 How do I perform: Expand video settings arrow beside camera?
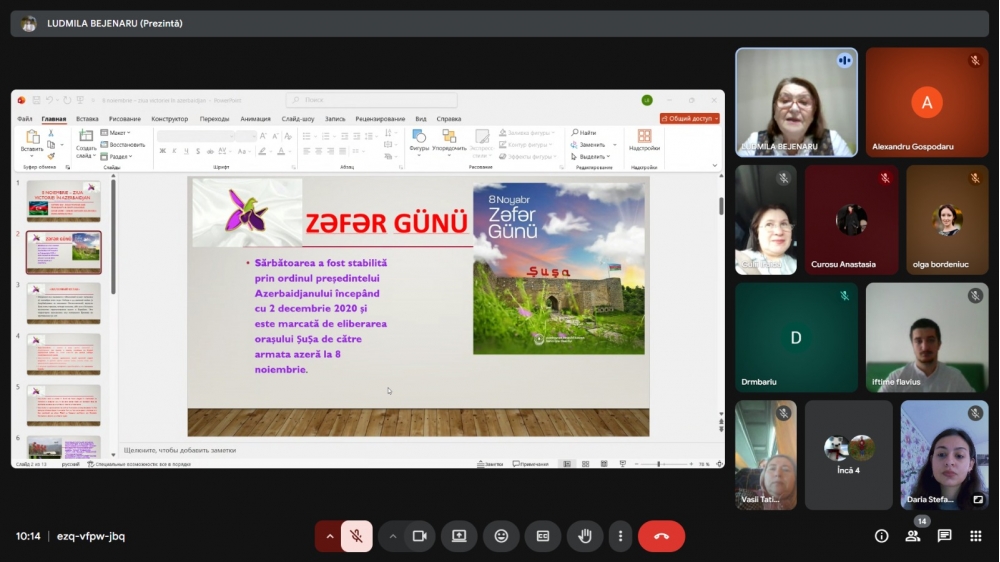pyautogui.click(x=393, y=536)
